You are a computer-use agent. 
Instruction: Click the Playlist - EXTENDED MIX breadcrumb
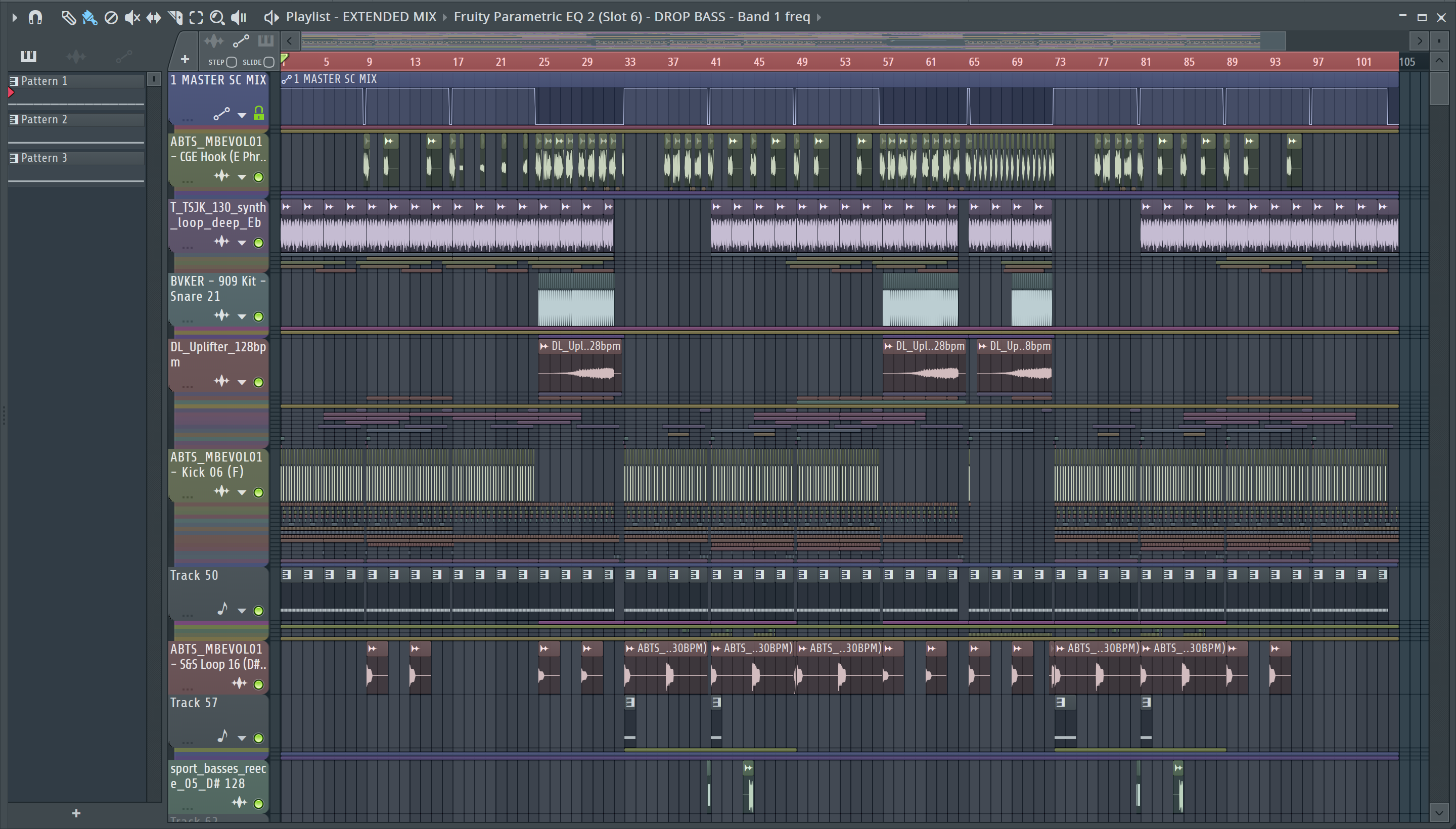pos(361,17)
